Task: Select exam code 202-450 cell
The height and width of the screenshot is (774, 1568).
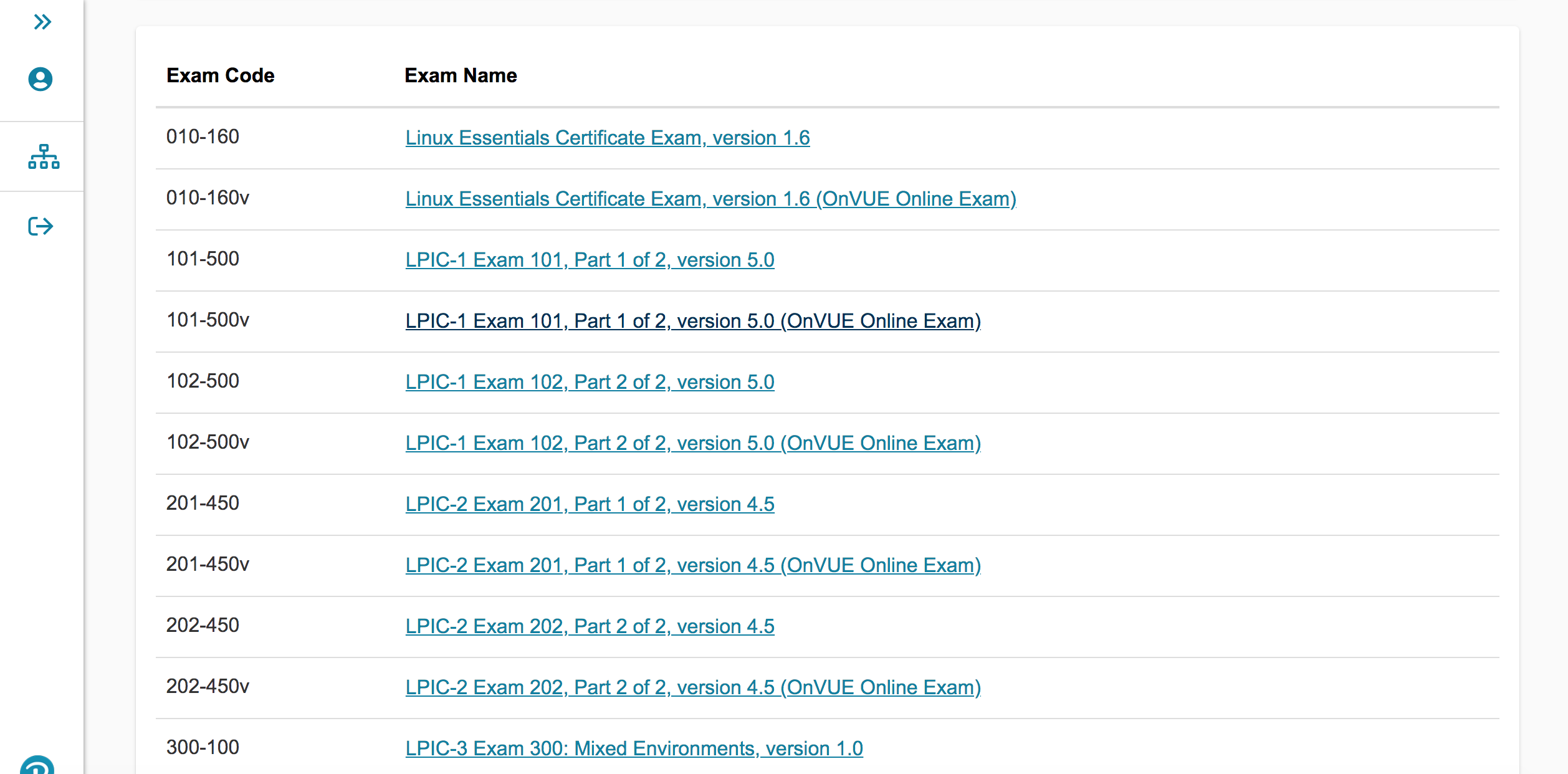Action: tap(203, 625)
